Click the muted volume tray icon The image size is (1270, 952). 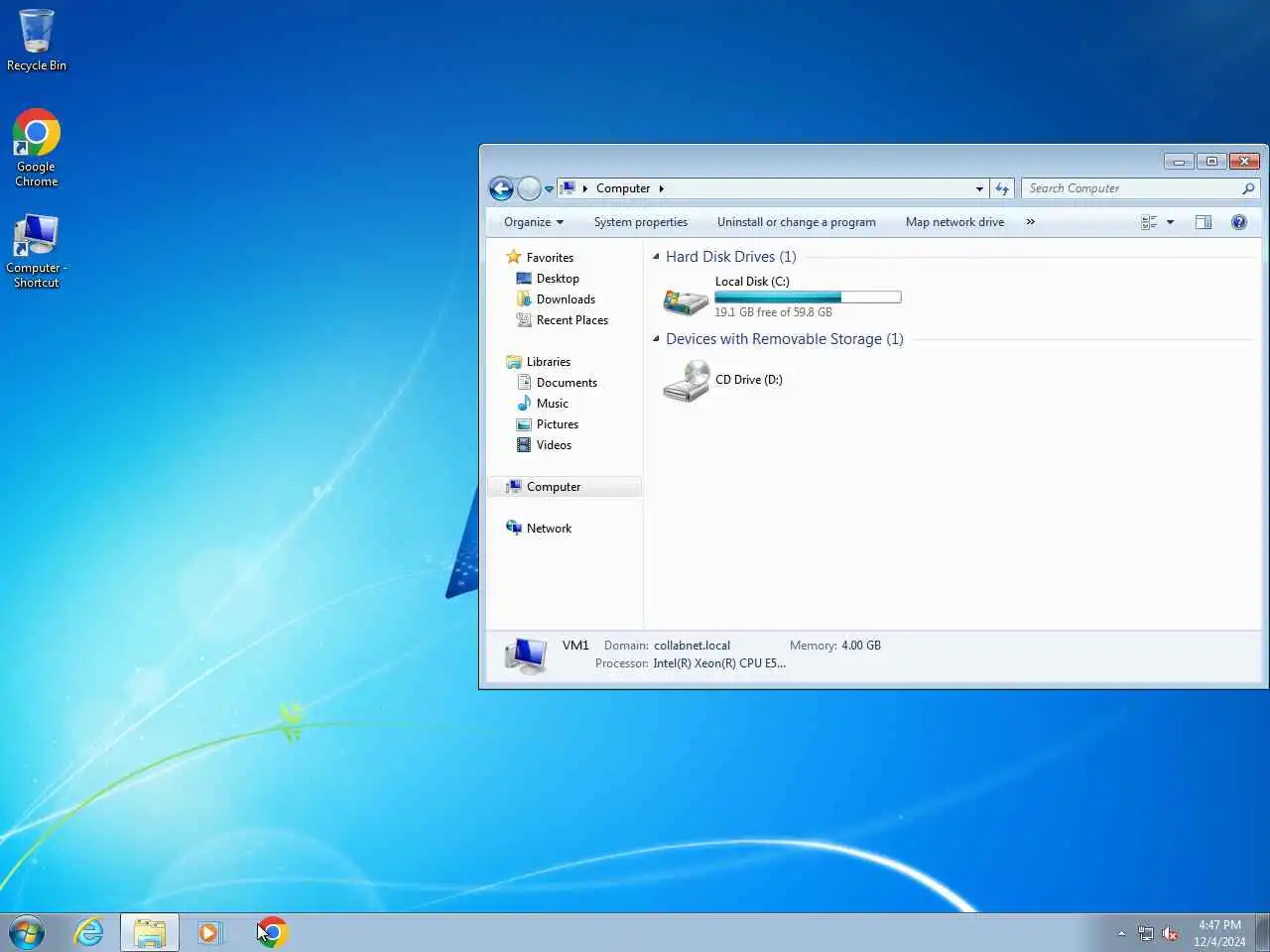click(x=1171, y=933)
